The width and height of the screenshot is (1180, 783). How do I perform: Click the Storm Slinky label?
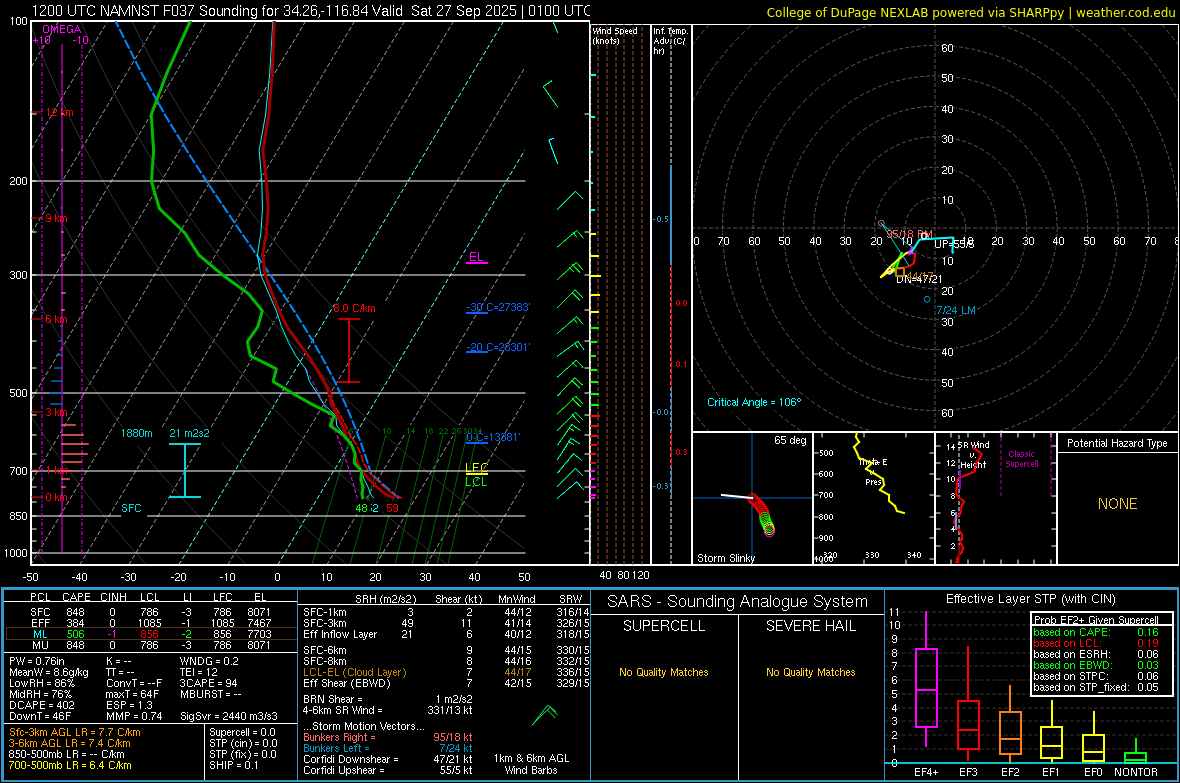pyautogui.click(x=725, y=558)
